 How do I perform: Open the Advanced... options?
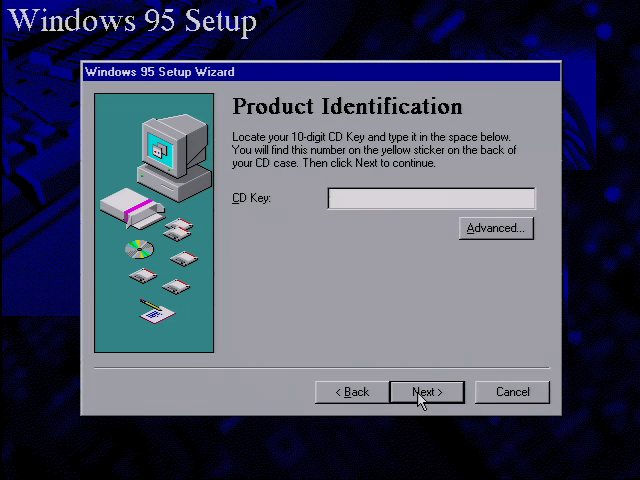(496, 228)
